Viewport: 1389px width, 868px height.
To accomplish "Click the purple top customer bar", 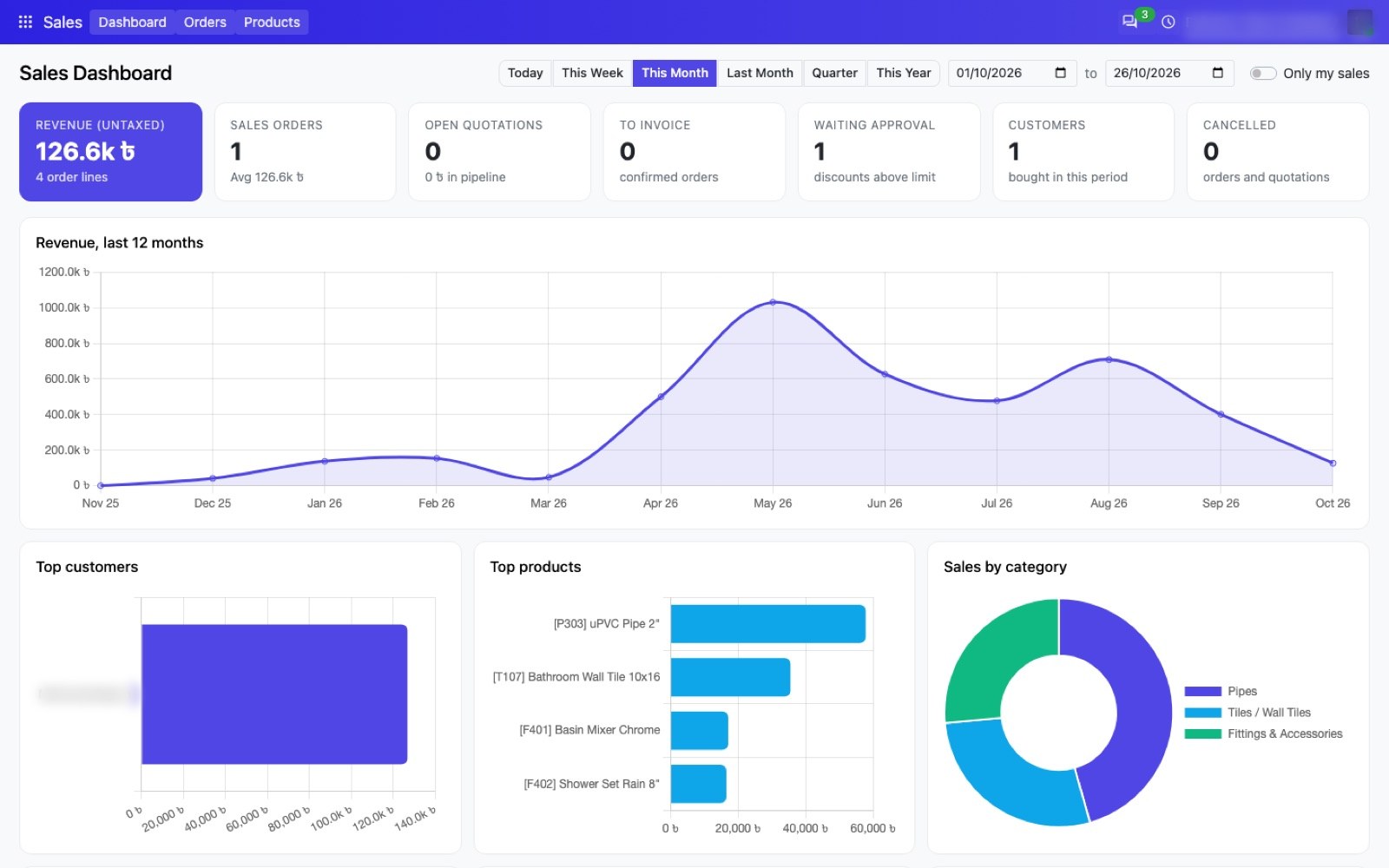I will click(x=274, y=694).
